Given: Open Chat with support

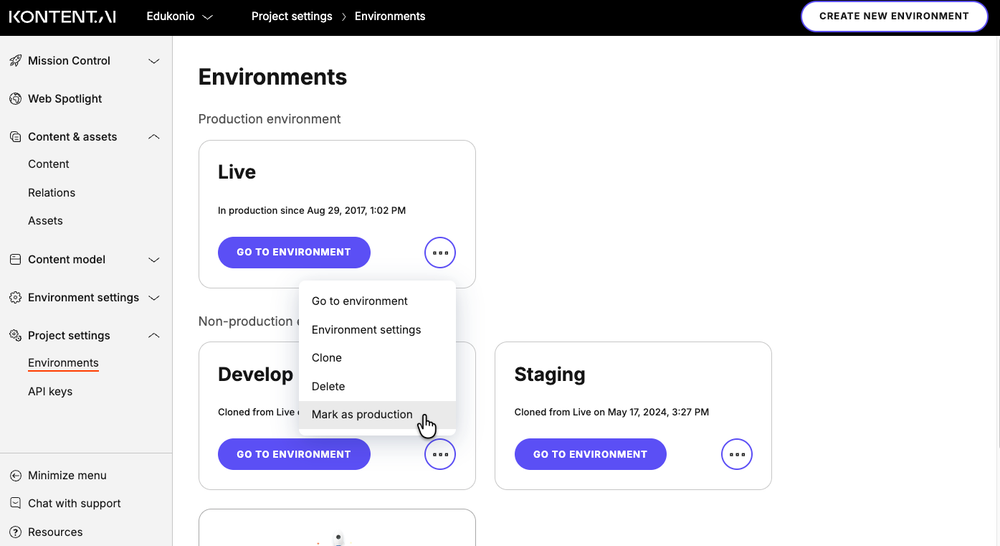Looking at the screenshot, I should tap(74, 504).
